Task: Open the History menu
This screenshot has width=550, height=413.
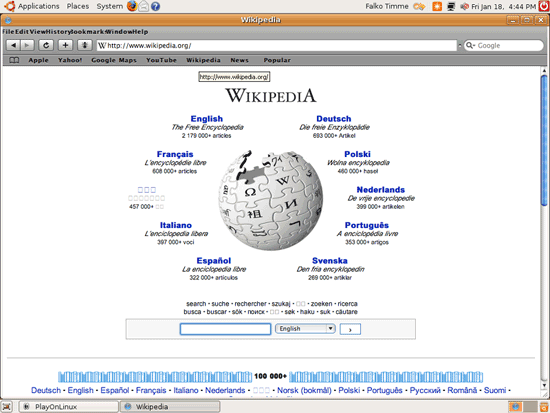Action: pyautogui.click(x=59, y=32)
